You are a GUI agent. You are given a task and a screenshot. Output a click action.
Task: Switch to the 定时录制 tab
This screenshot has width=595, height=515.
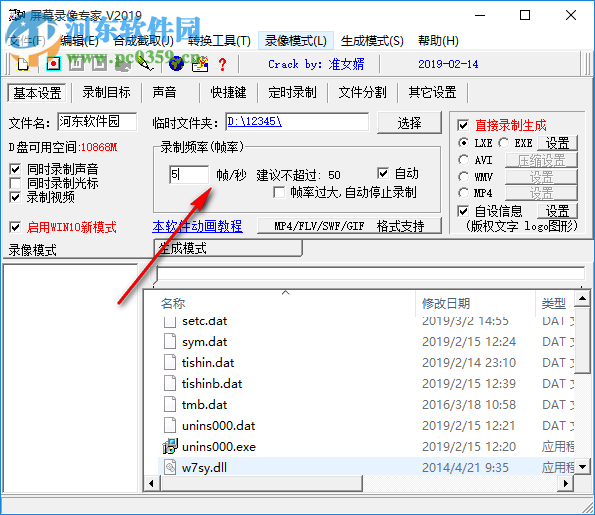[x=292, y=92]
